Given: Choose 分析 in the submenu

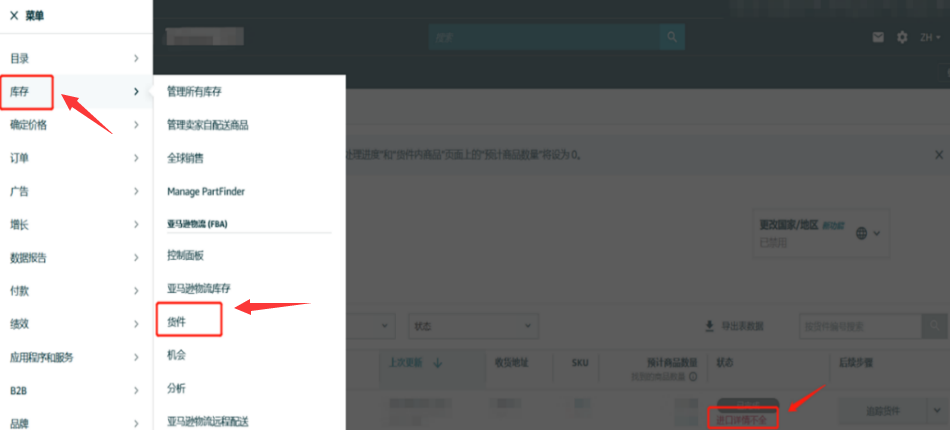Looking at the screenshot, I should pos(176,389).
